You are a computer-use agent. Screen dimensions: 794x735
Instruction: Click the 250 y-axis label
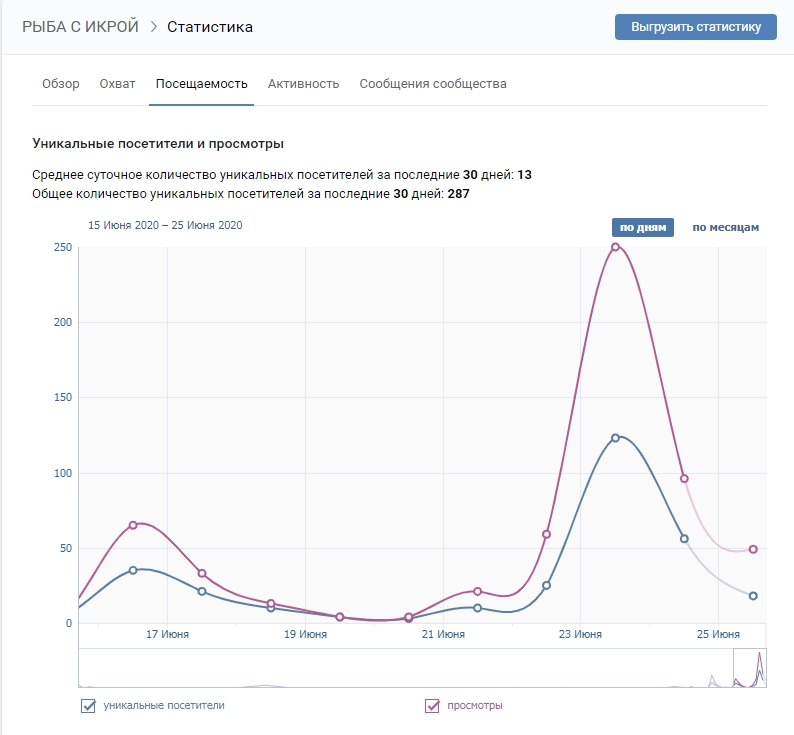coord(63,247)
